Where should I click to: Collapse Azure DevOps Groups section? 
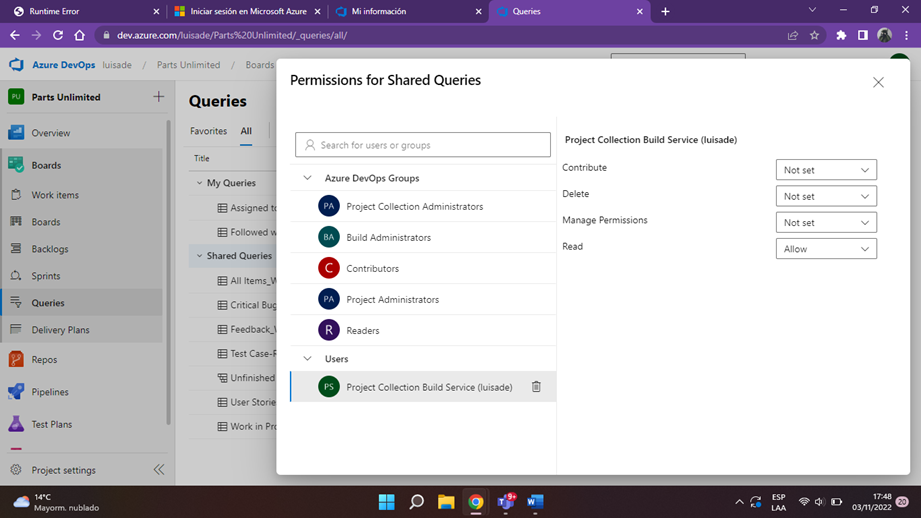coord(307,178)
